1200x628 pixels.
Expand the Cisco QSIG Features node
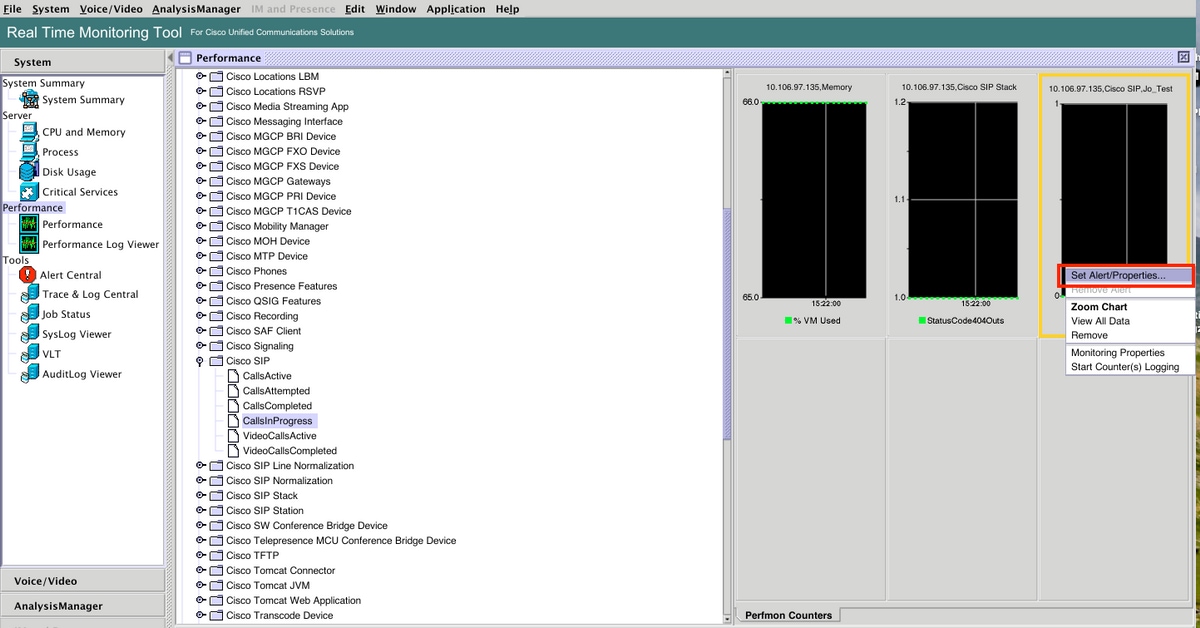pyautogui.click(x=200, y=301)
